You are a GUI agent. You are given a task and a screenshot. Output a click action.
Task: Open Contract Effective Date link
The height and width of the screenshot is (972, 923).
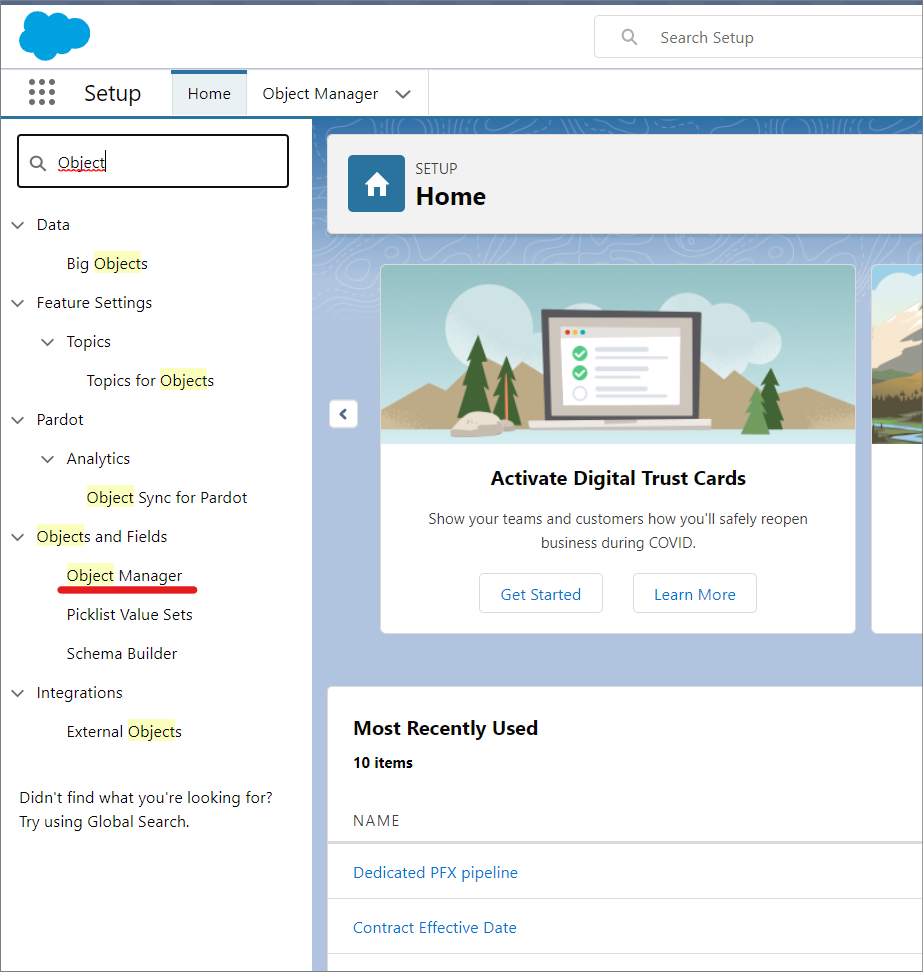click(x=435, y=927)
